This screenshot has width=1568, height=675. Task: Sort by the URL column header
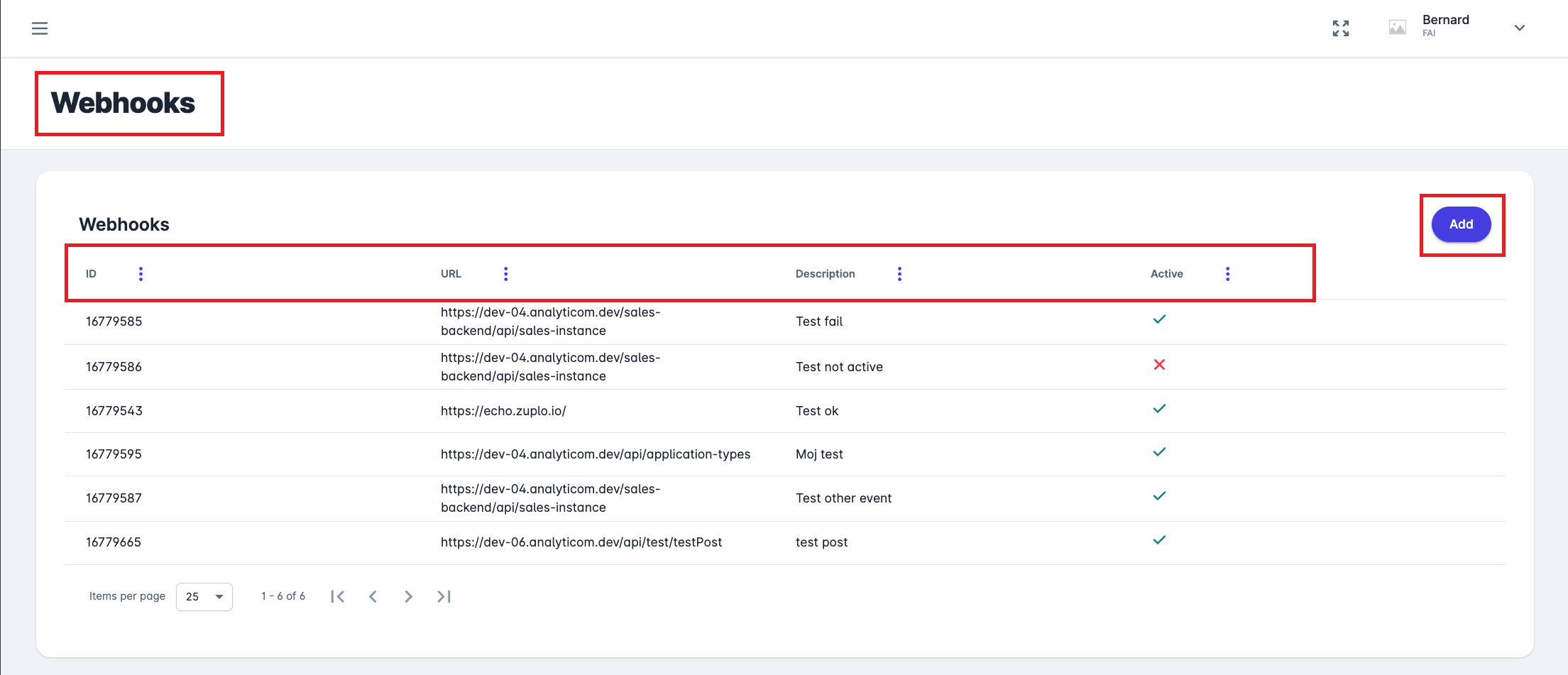coord(451,274)
